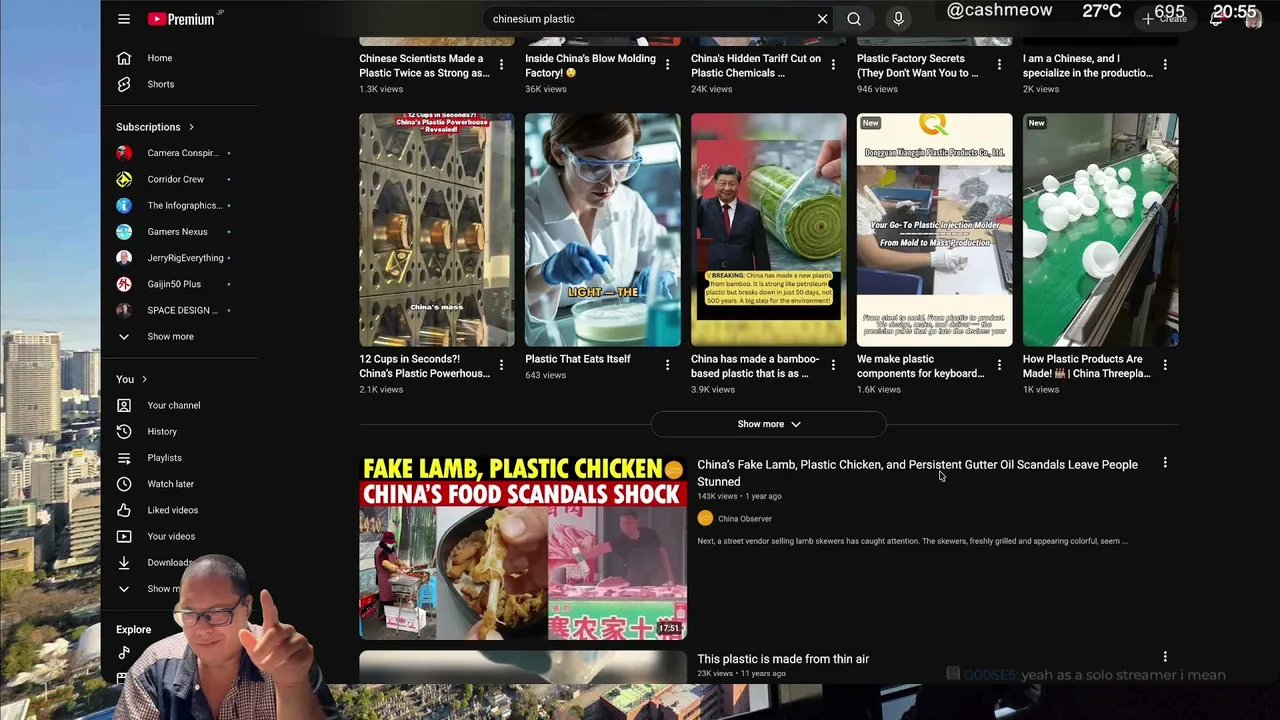Open options for 'Plastic Factory Secrets' short

[999, 65]
